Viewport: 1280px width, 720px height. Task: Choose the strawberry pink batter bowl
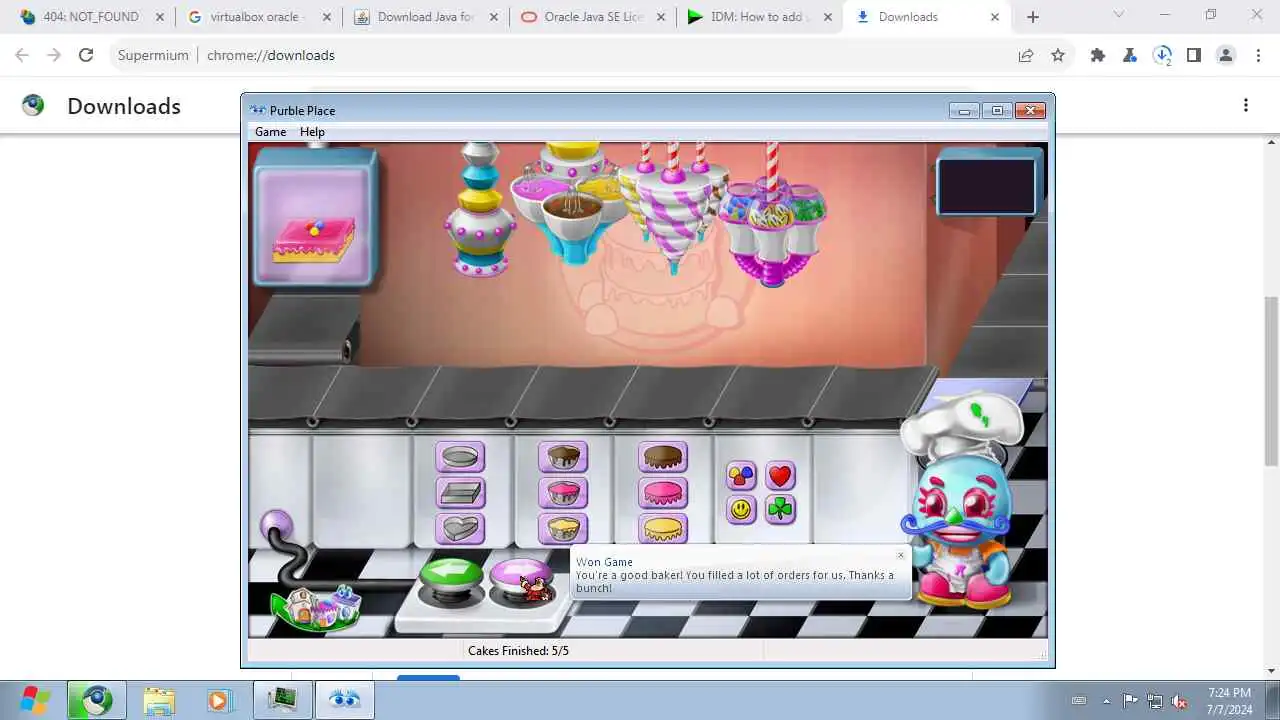[563, 493]
